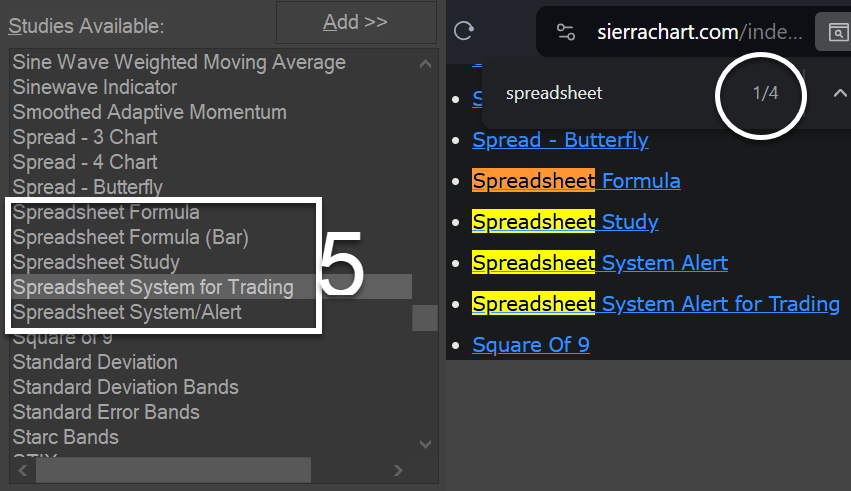Choose Standard Deviation Bands from list
Viewport: 851px width, 491px height.
(x=125, y=387)
